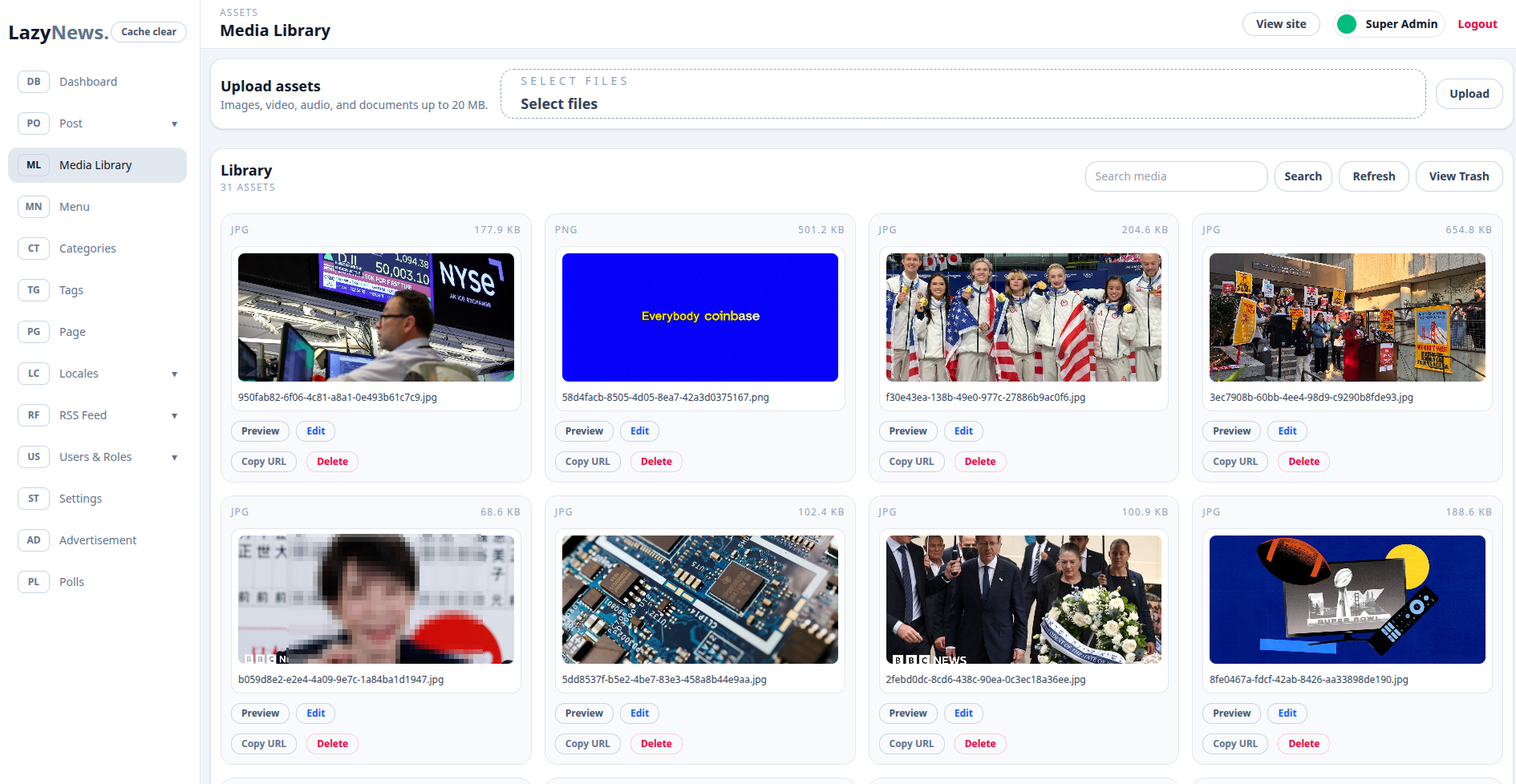The width and height of the screenshot is (1516, 784).
Task: Click the Logout link
Action: point(1477,24)
